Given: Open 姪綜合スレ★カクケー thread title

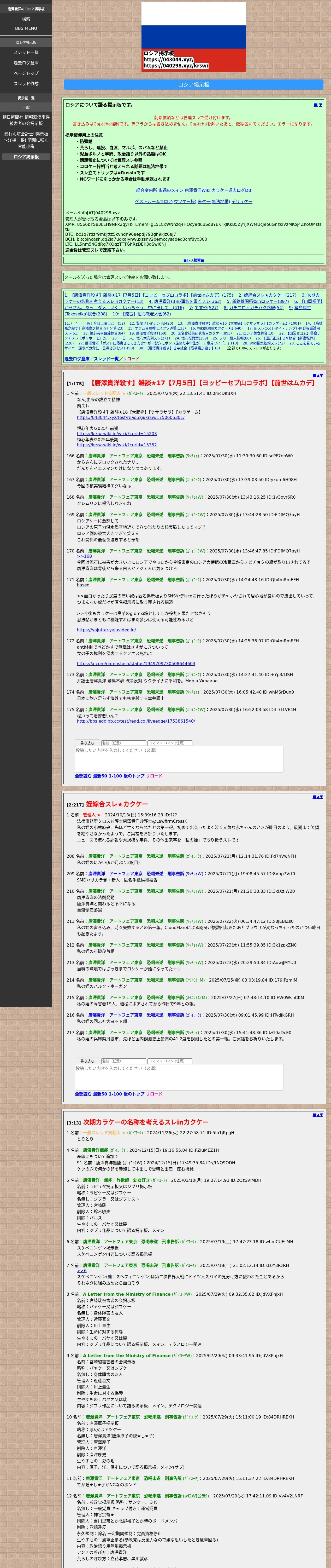Looking at the screenshot, I should point(117,804).
